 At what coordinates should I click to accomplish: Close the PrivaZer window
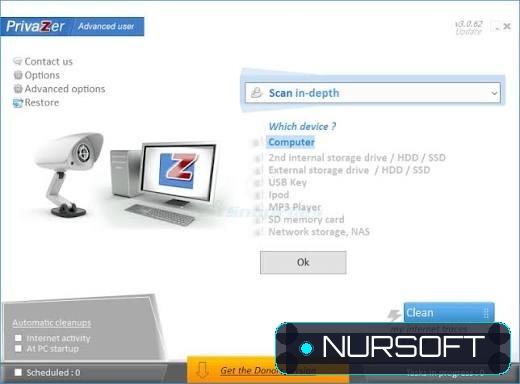click(507, 26)
